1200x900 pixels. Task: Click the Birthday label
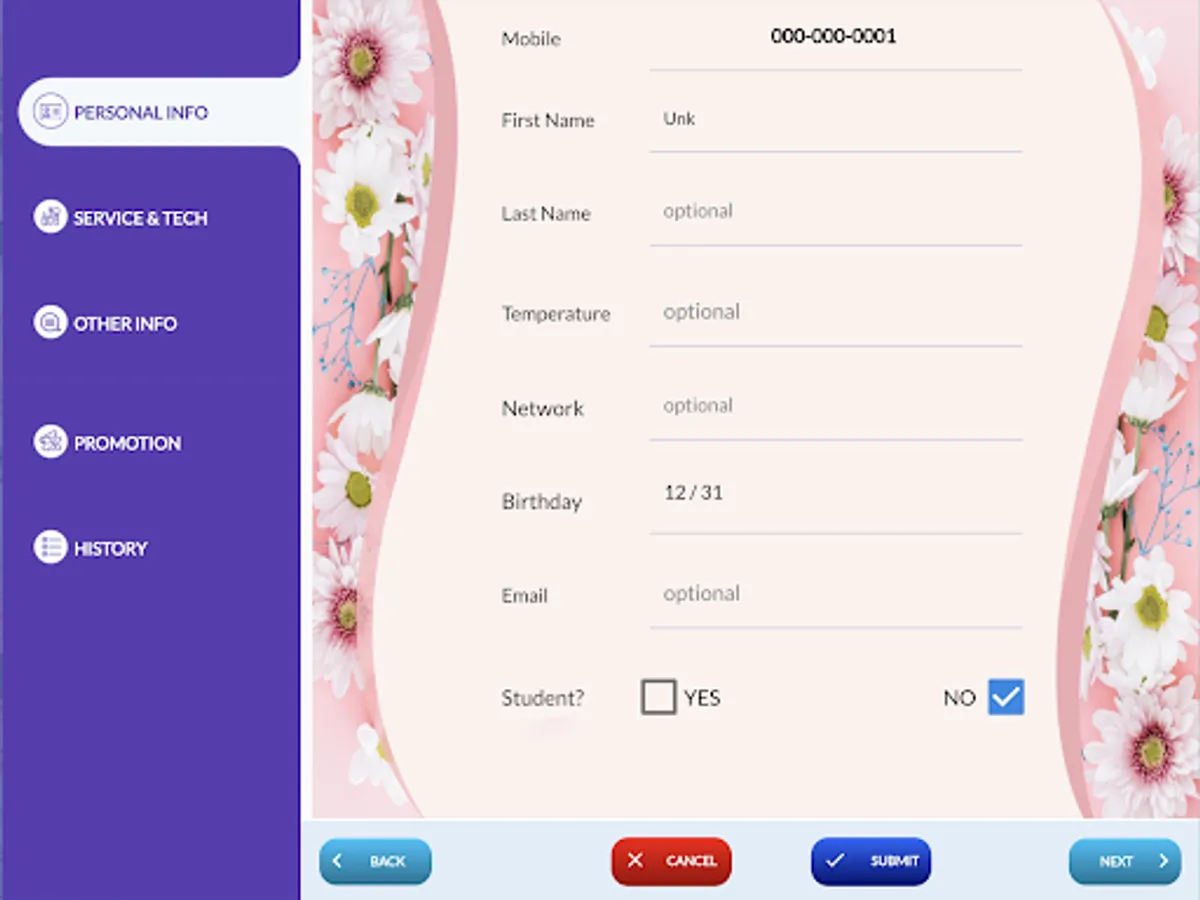(x=542, y=502)
